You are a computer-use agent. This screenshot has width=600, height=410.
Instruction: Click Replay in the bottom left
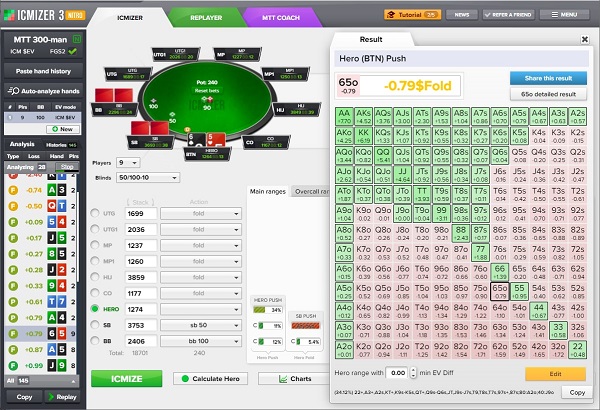(x=62, y=397)
